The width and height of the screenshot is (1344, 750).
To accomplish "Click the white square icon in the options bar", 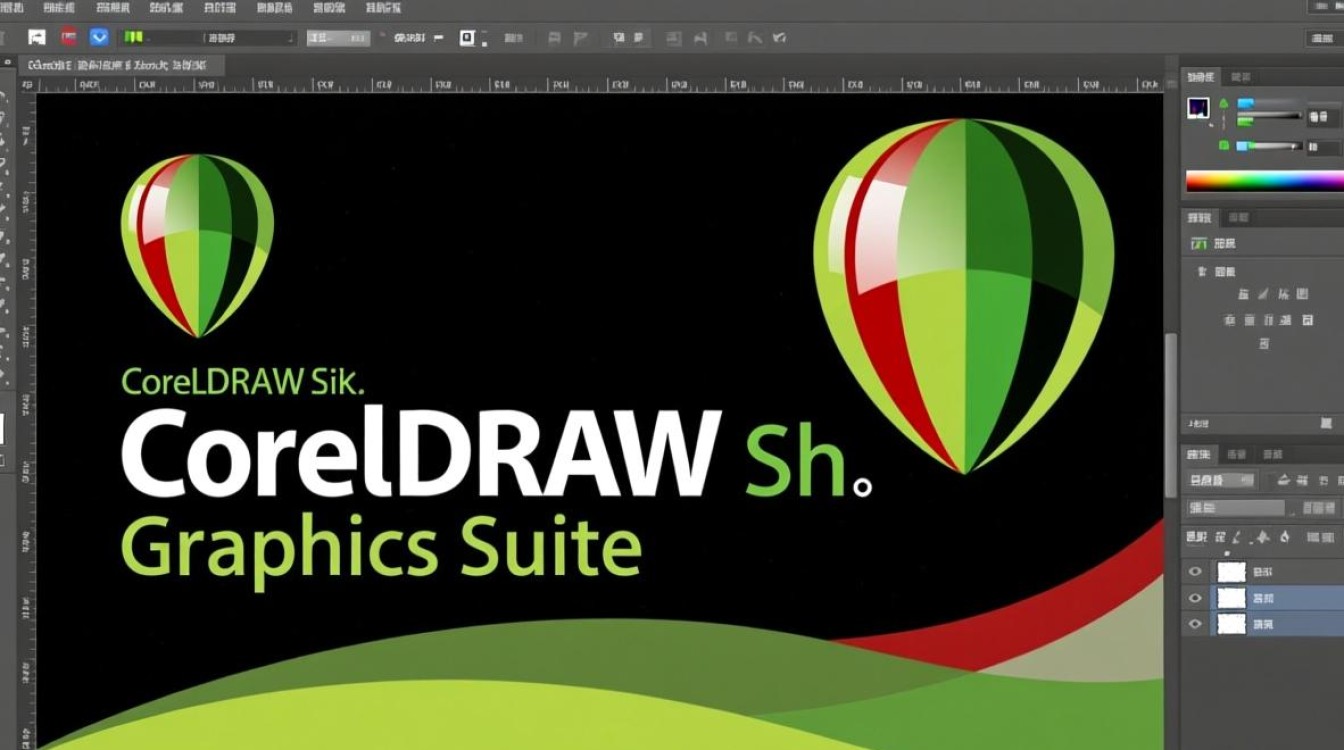I will click(x=467, y=38).
